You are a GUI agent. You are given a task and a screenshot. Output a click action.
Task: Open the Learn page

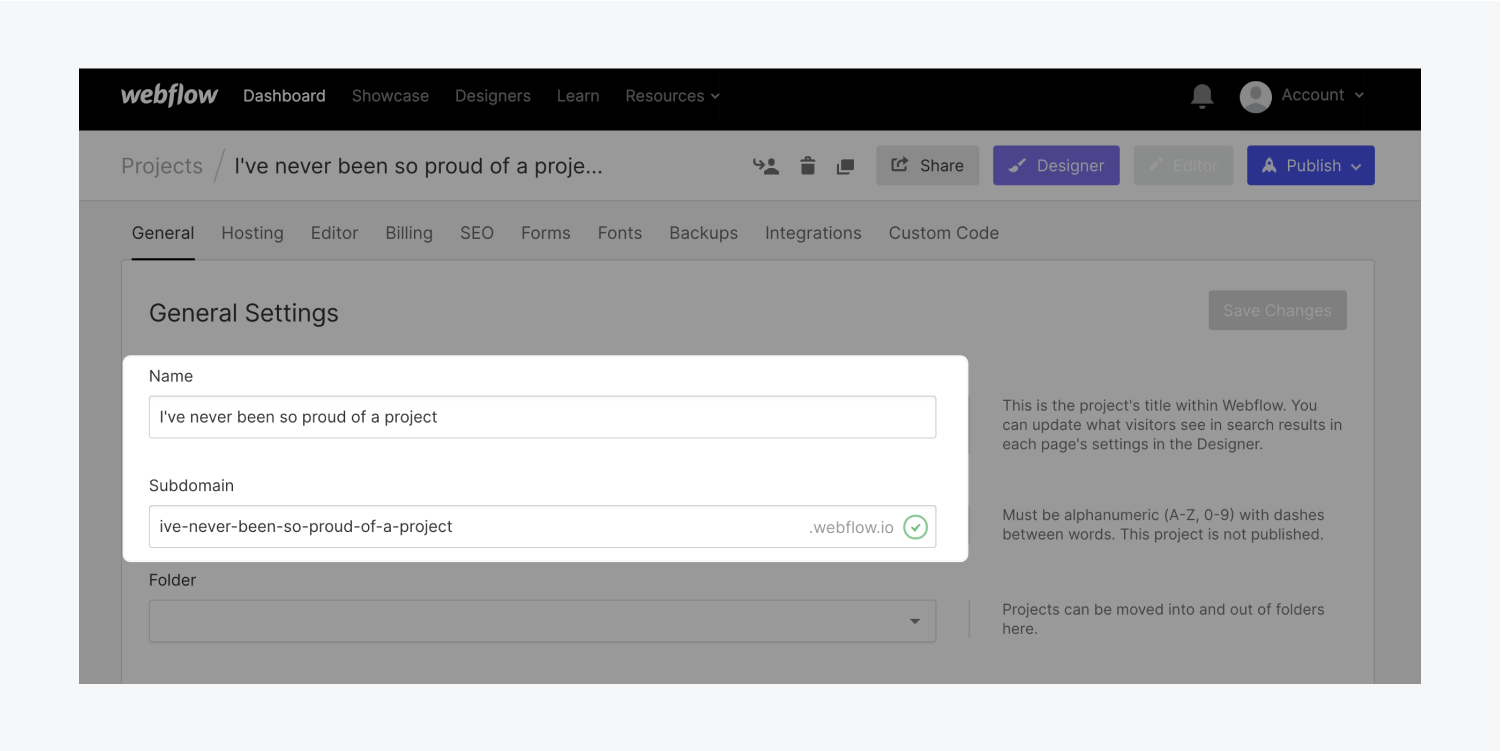pyautogui.click(x=578, y=96)
